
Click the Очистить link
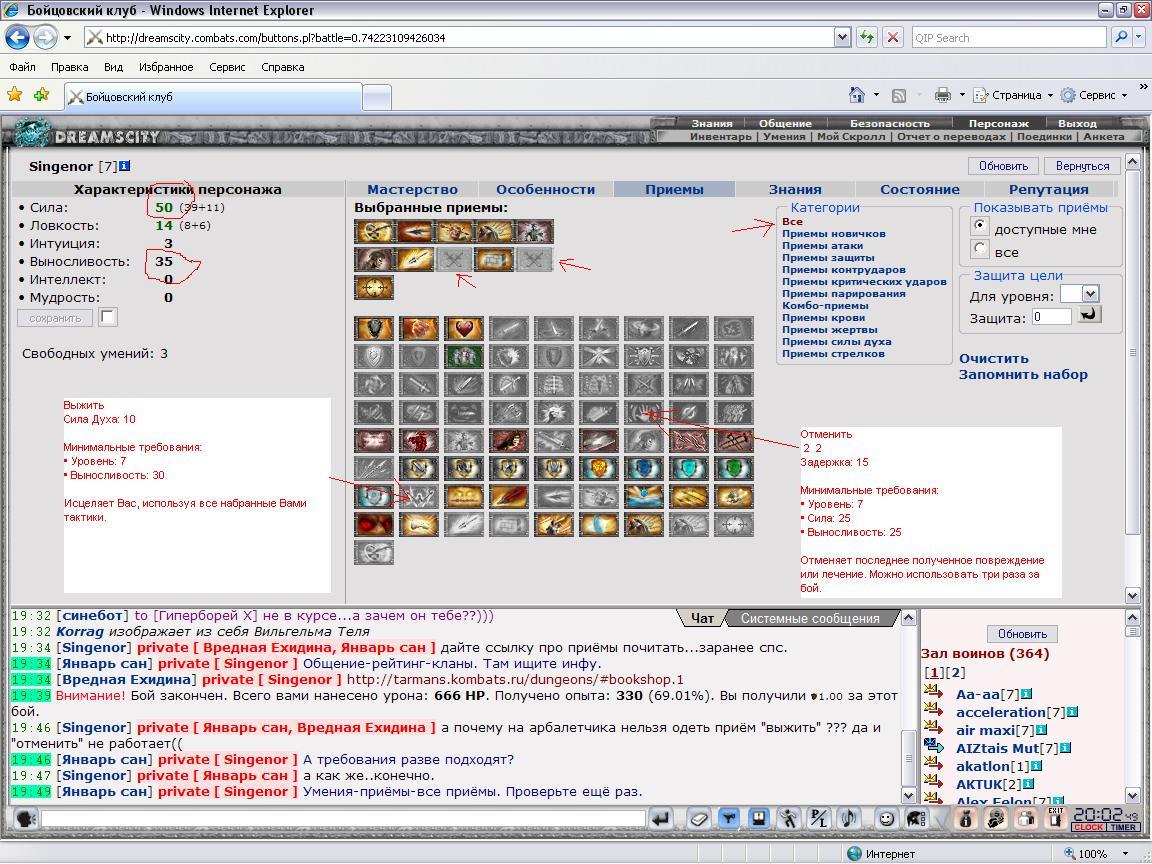(x=993, y=359)
